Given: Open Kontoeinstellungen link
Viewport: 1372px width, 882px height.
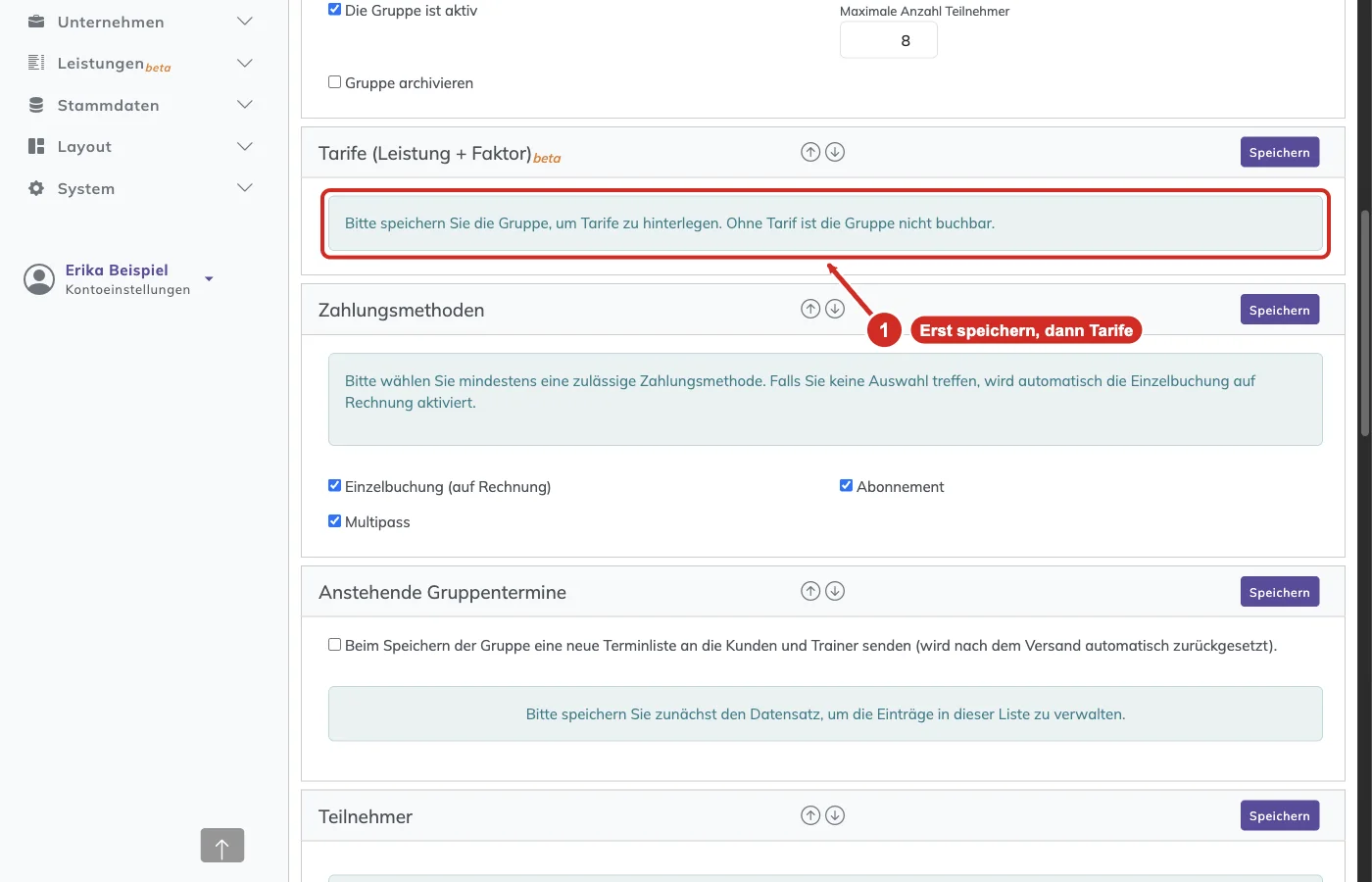Looking at the screenshot, I should coord(127,290).
